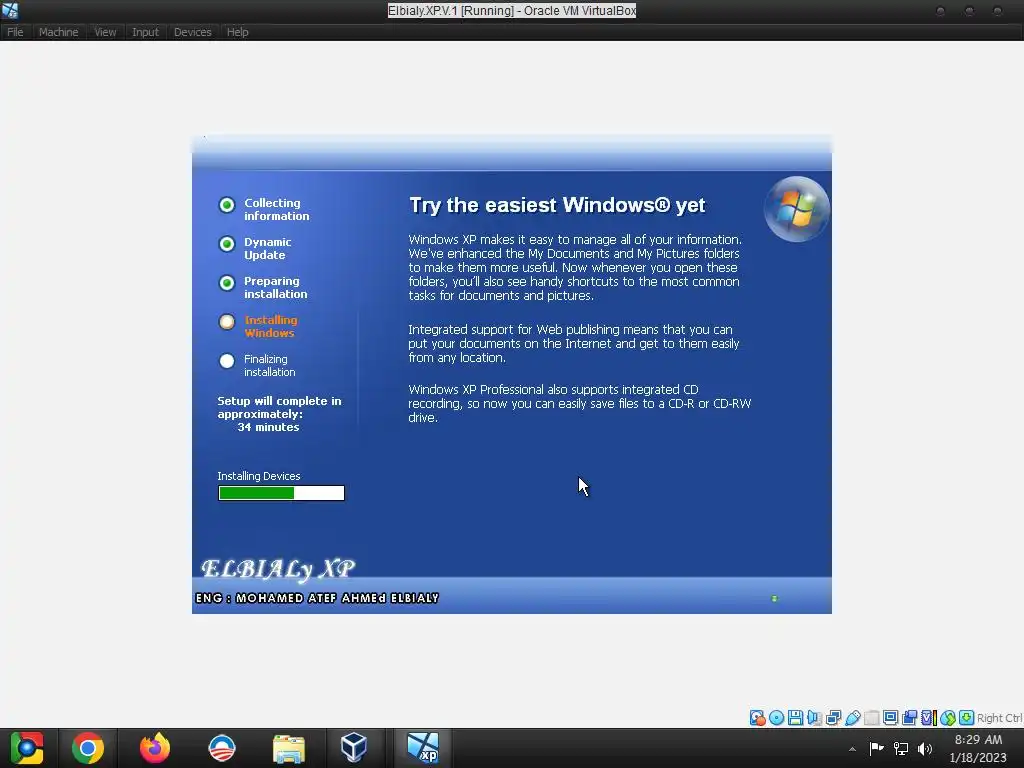Click the '34 minutes' time estimate
1024x768 pixels.
click(268, 427)
